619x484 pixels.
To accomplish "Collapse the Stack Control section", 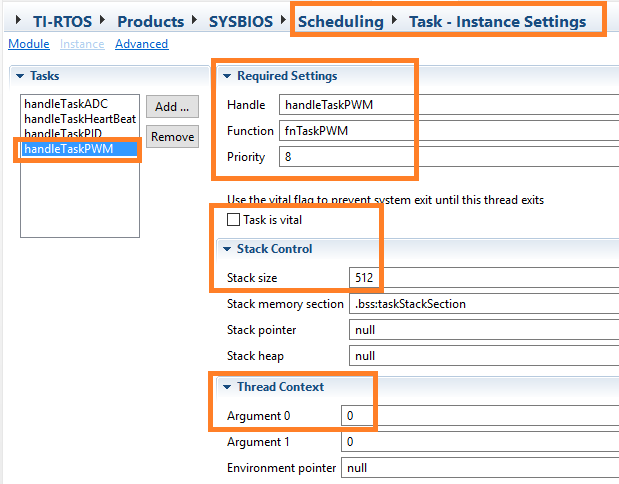I will tap(227, 249).
